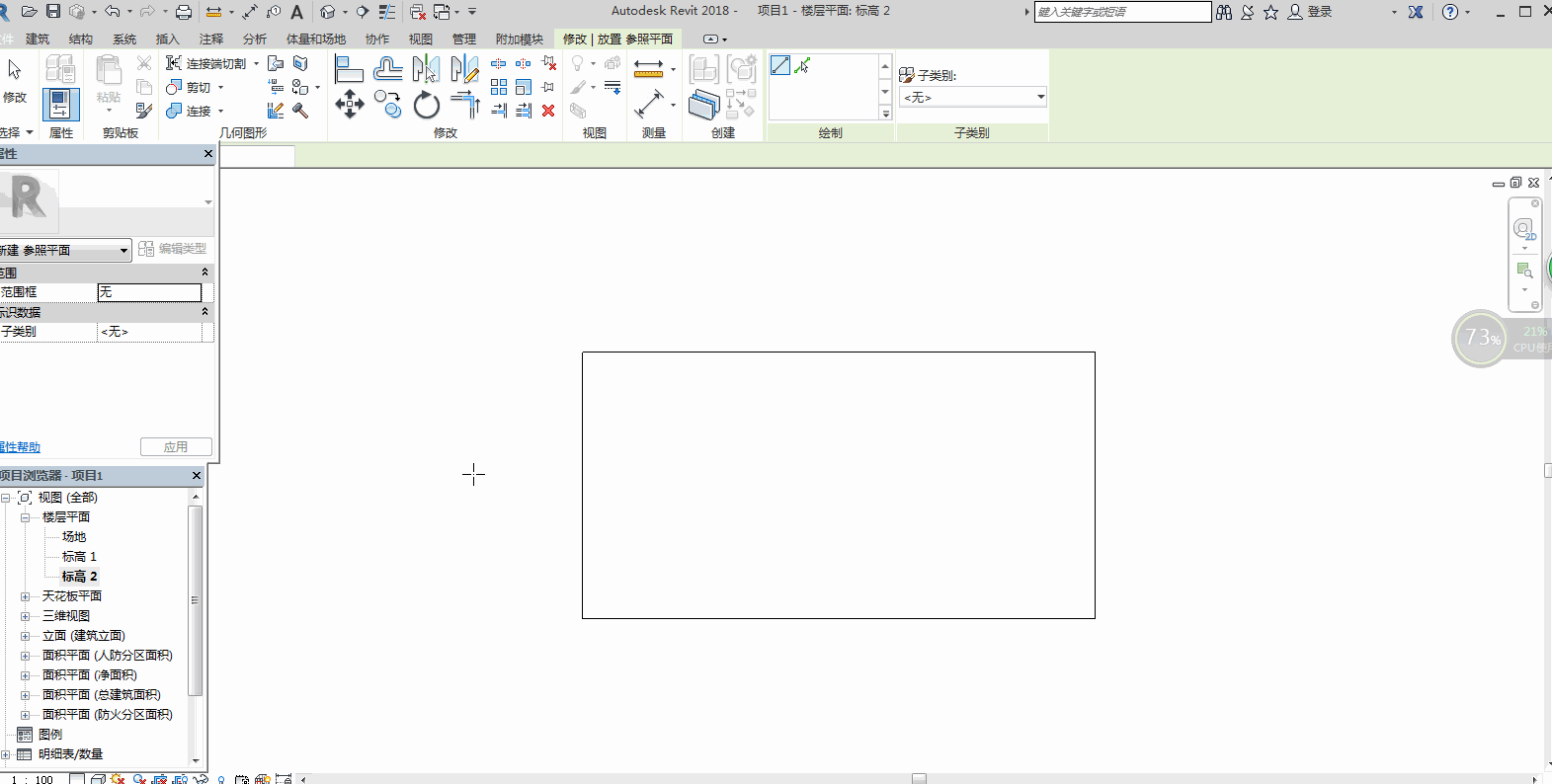Open the 建筑 ribbon tab
The image size is (1552, 784).
point(38,39)
